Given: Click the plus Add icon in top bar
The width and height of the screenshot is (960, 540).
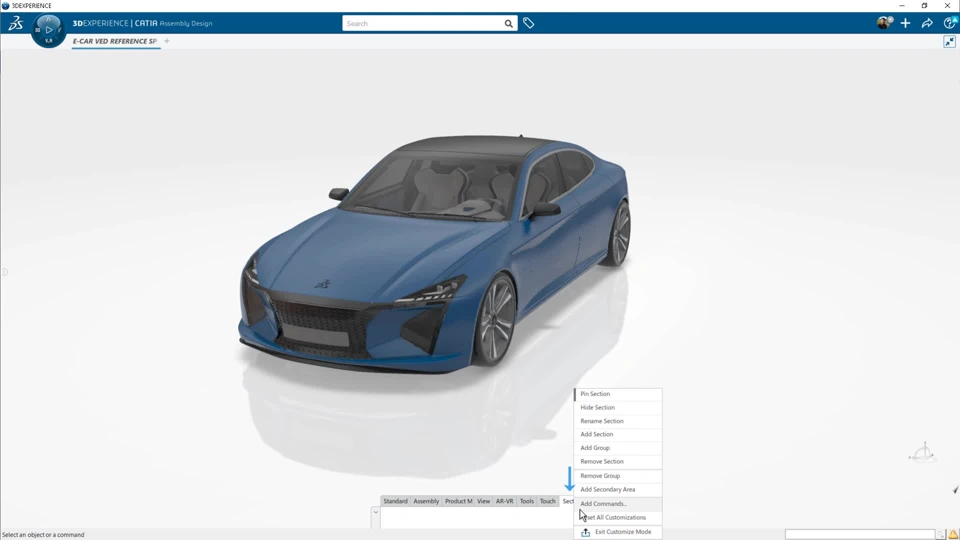Looking at the screenshot, I should click(x=906, y=23).
